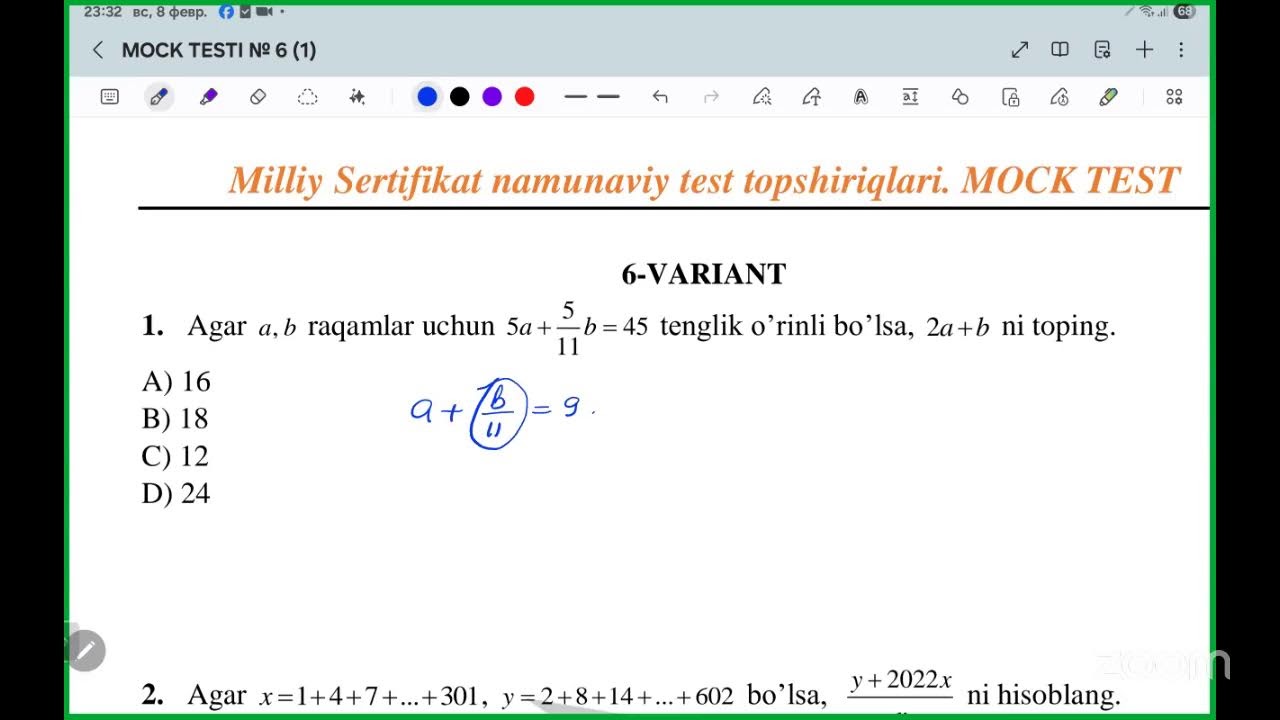Tap the floating pencil edit button

pos(86,651)
